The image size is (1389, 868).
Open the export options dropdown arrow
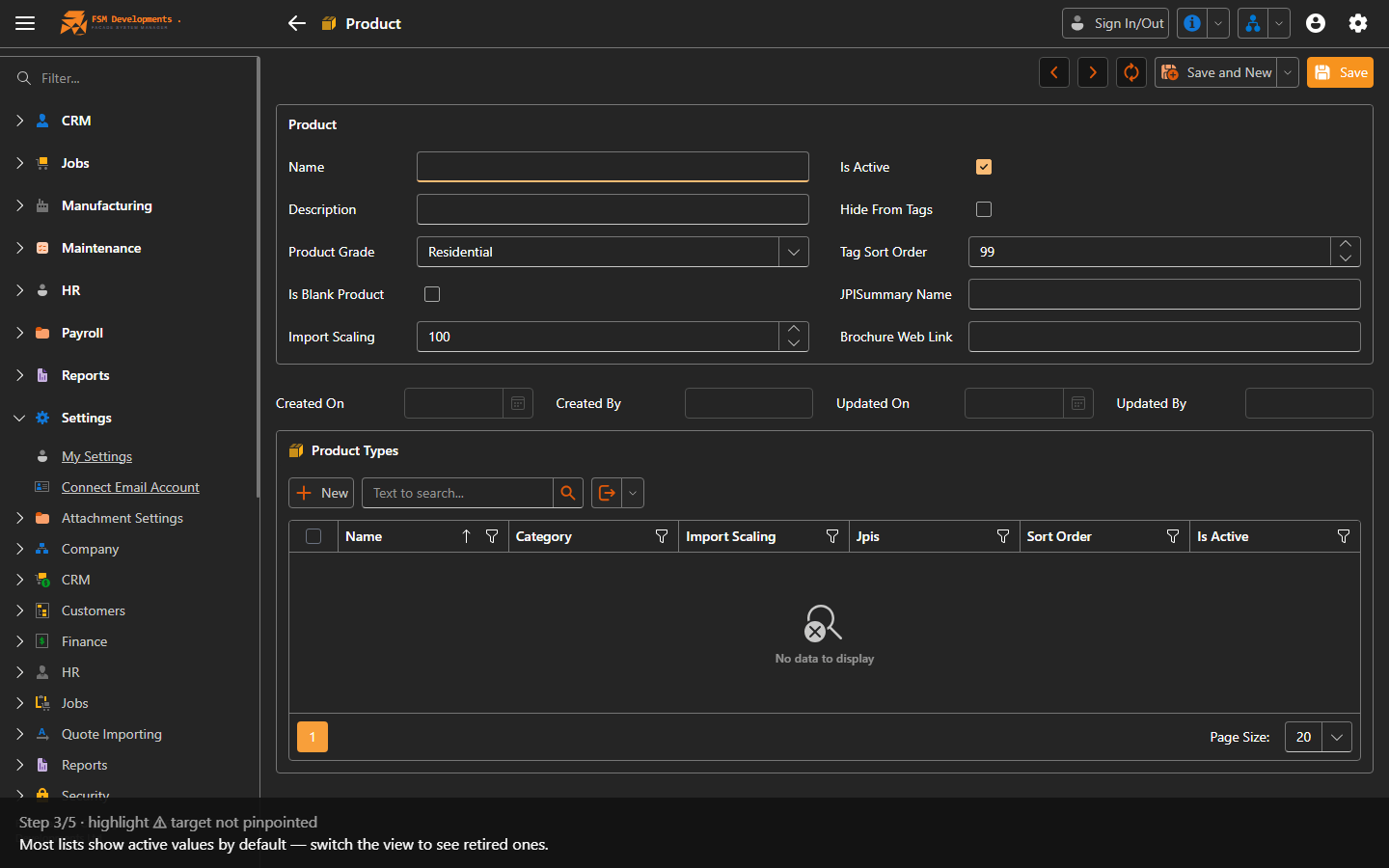click(633, 493)
